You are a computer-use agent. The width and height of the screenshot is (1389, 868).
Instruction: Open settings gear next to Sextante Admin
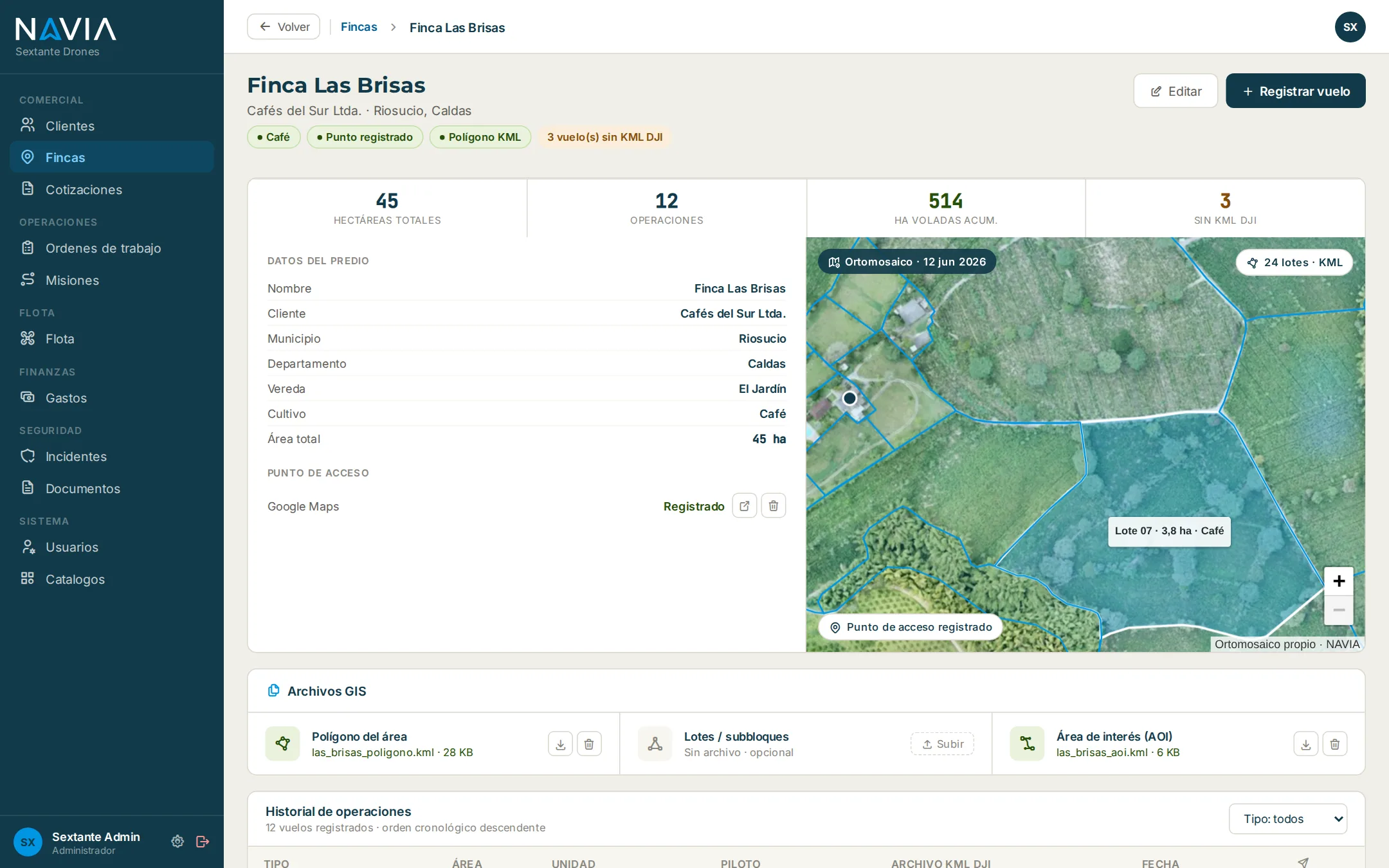(x=177, y=842)
